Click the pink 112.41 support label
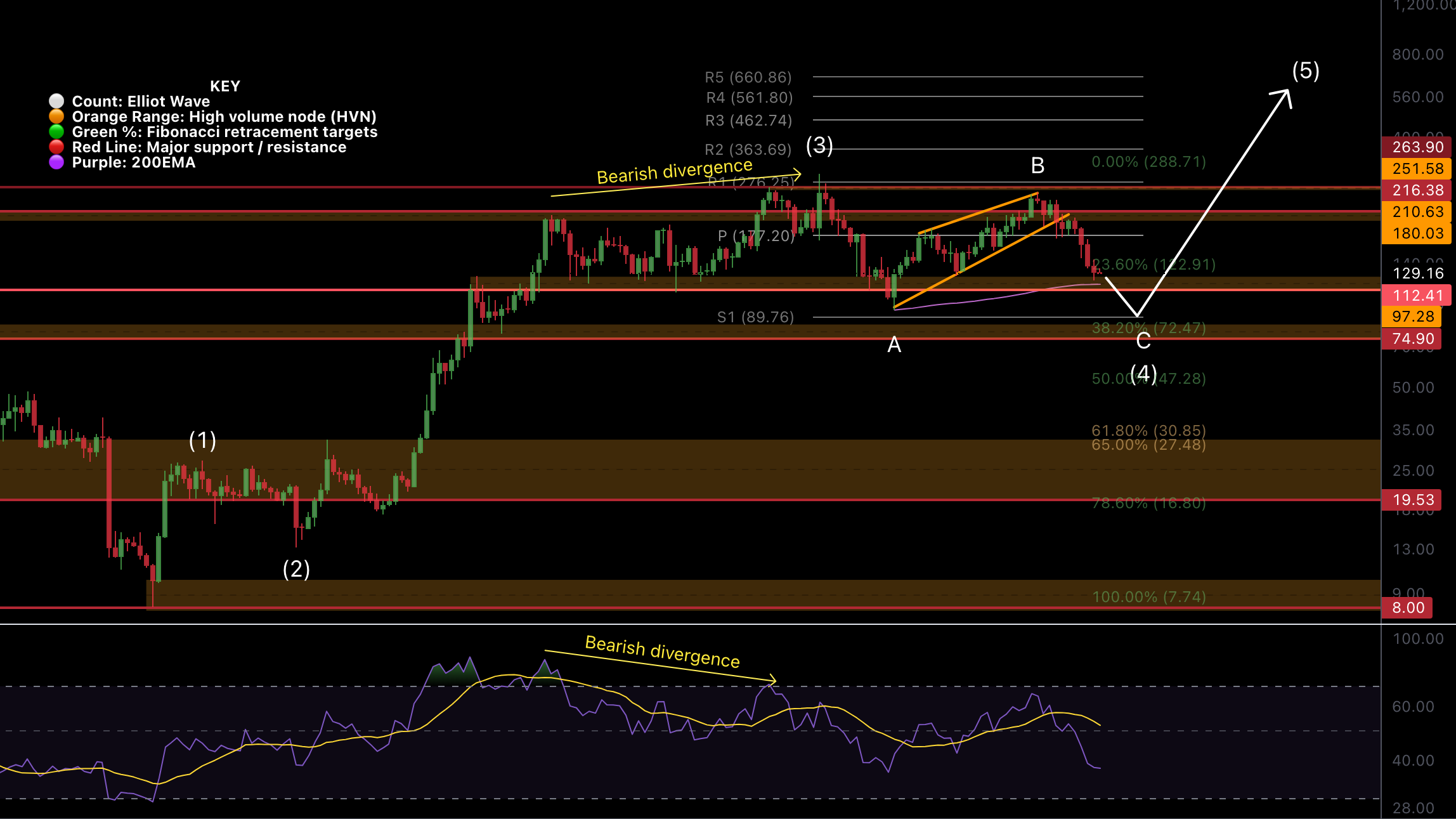 click(1417, 296)
